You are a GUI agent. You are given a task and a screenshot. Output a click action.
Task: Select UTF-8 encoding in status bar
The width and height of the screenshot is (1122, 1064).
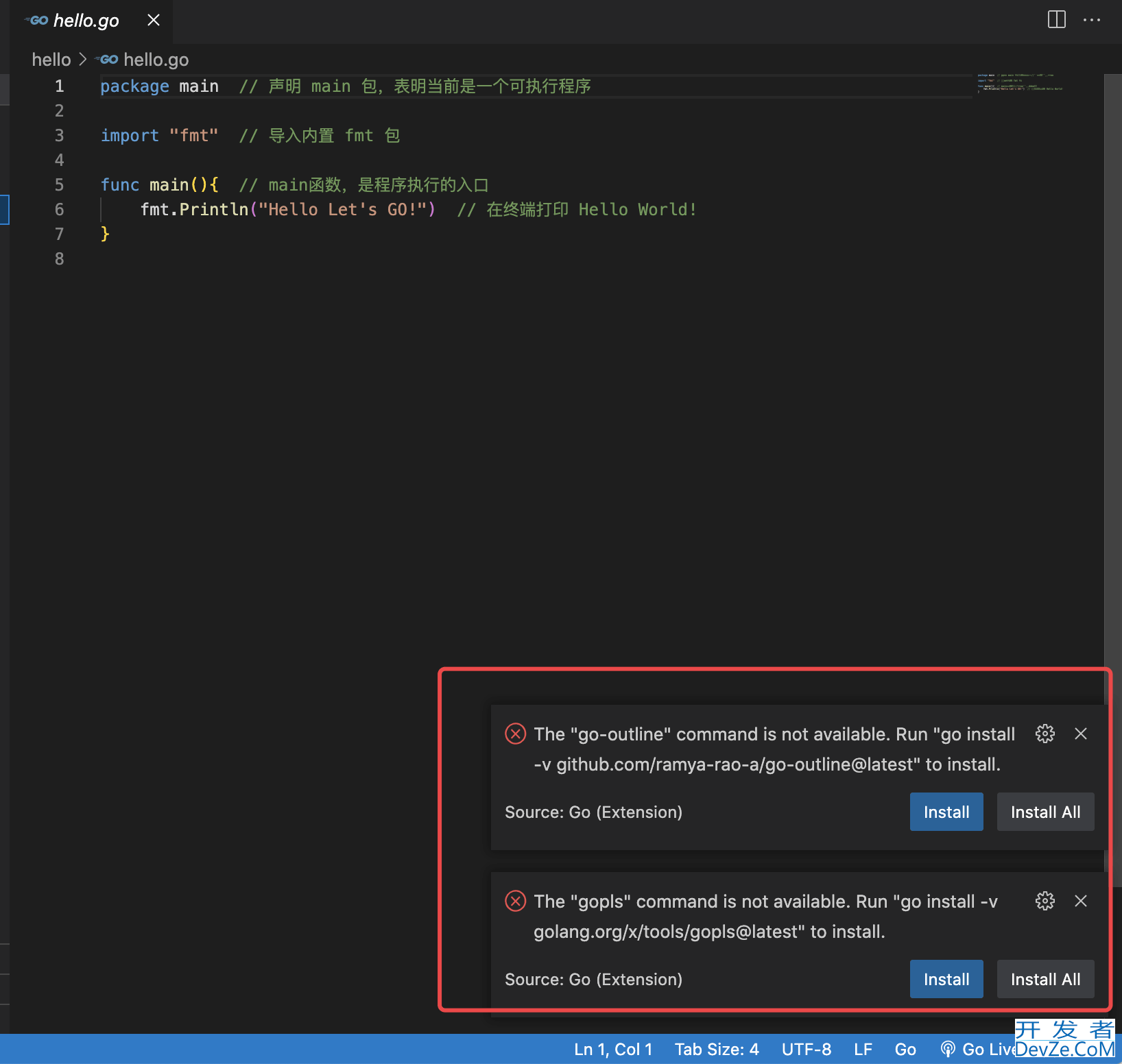[x=807, y=1050]
